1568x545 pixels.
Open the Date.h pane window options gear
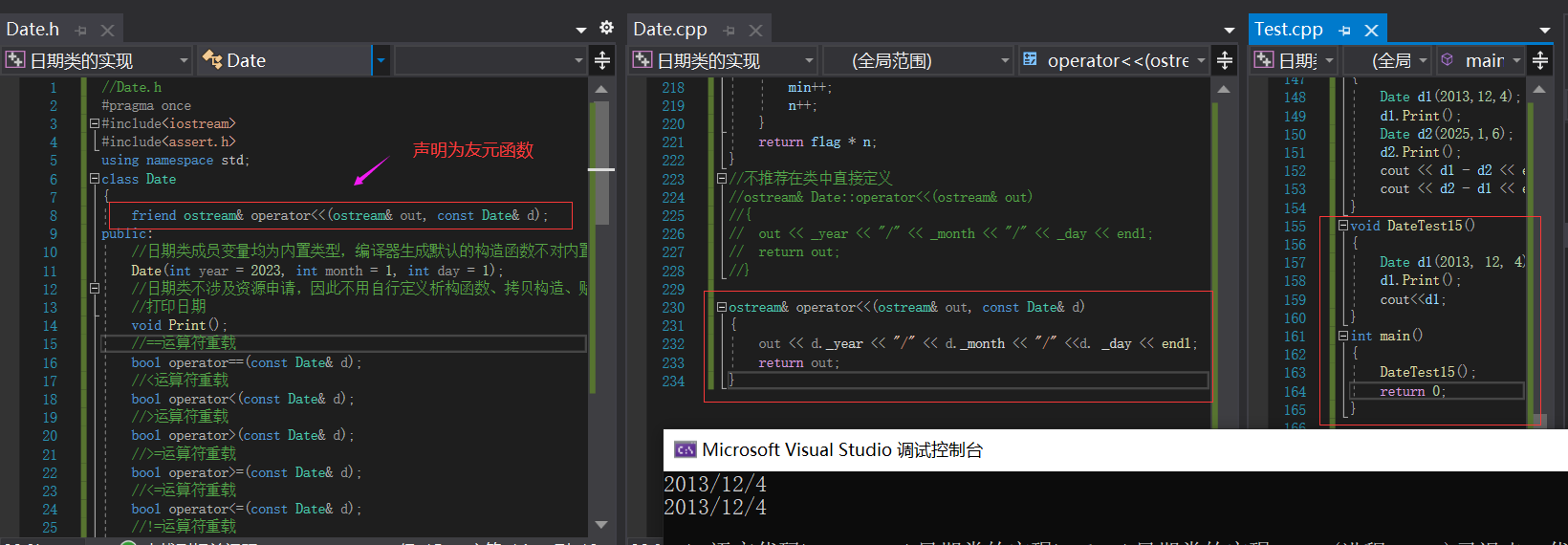tap(606, 28)
